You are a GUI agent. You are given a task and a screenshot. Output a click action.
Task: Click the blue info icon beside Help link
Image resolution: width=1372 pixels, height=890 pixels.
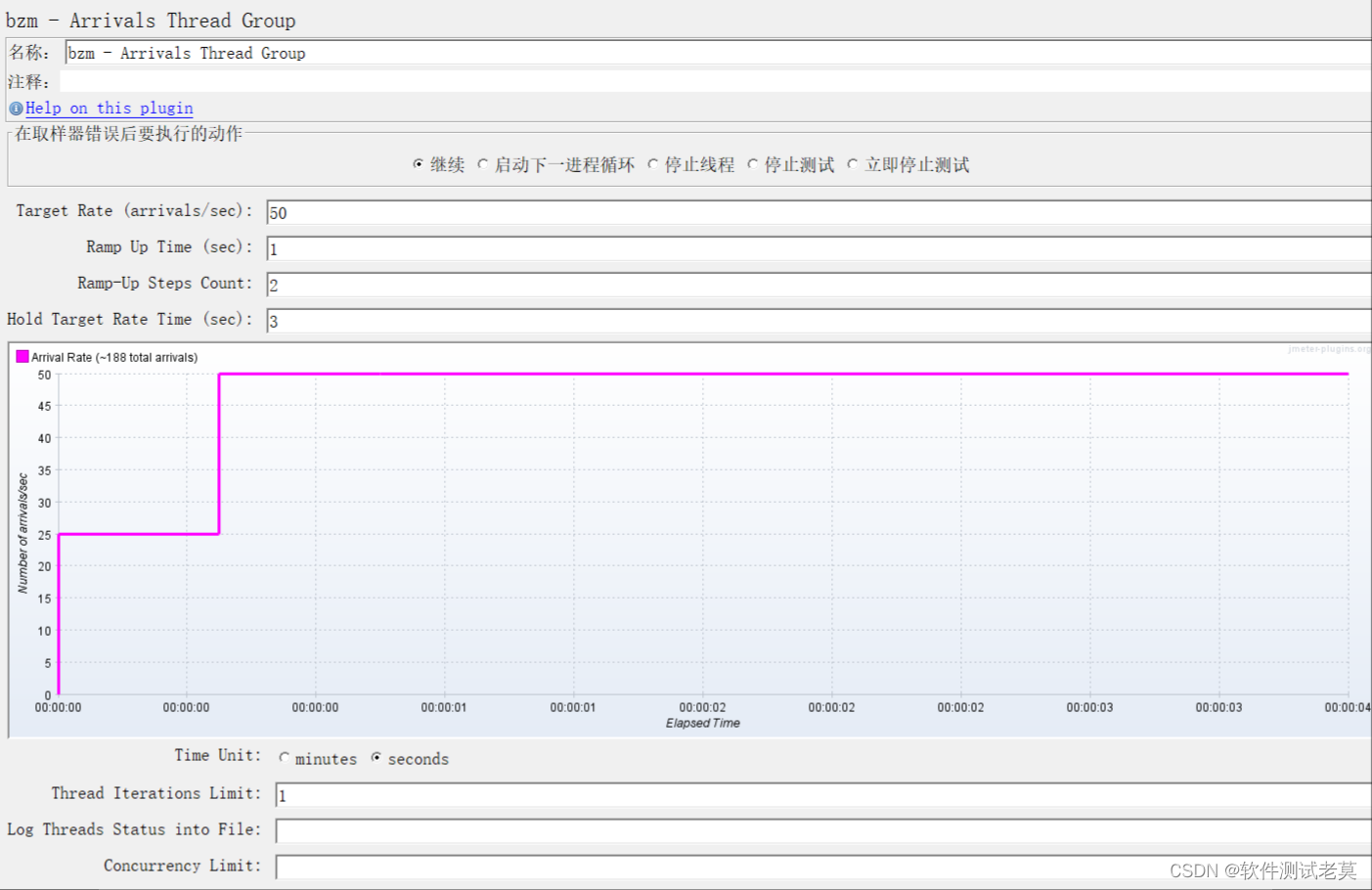[x=16, y=109]
